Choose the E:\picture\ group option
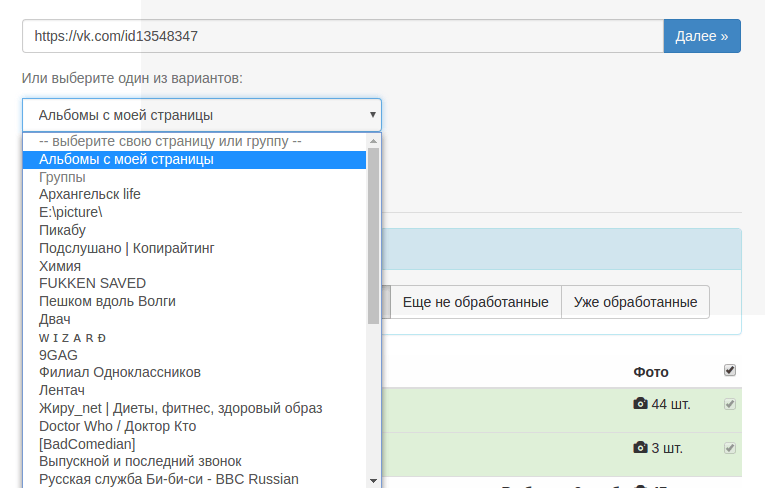This screenshot has width=765, height=488. tap(194, 212)
